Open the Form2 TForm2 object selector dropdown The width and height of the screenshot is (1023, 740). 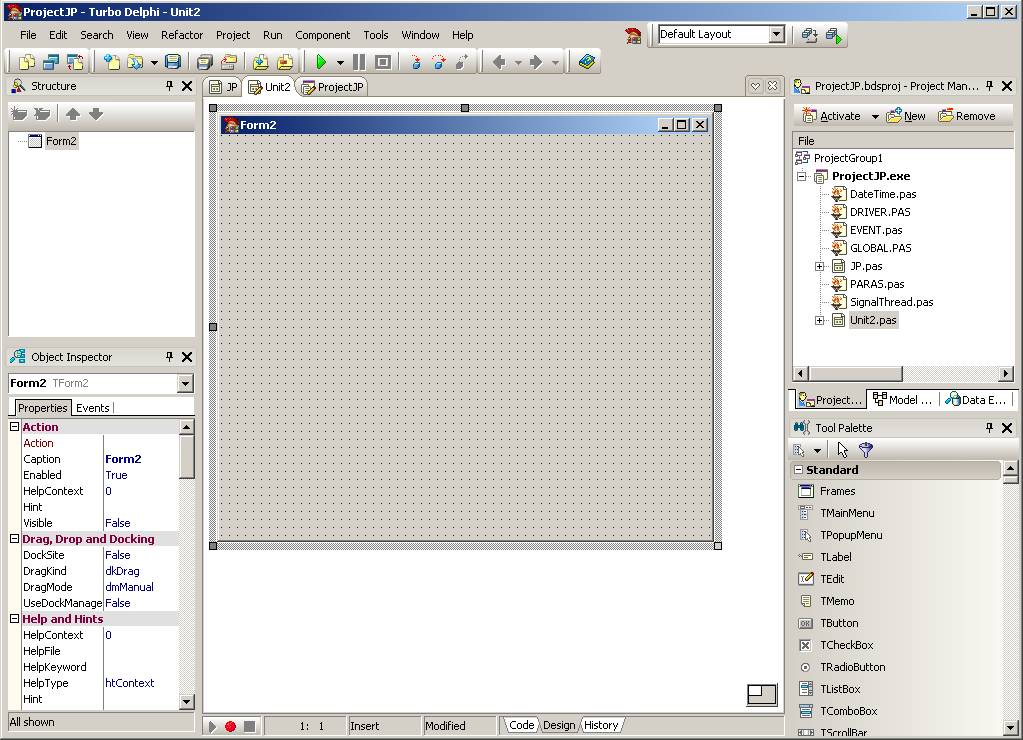[185, 383]
